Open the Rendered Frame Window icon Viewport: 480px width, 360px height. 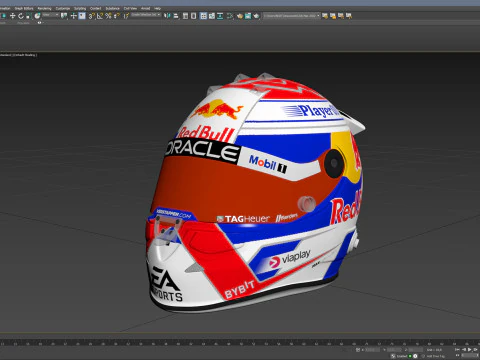coord(248,16)
